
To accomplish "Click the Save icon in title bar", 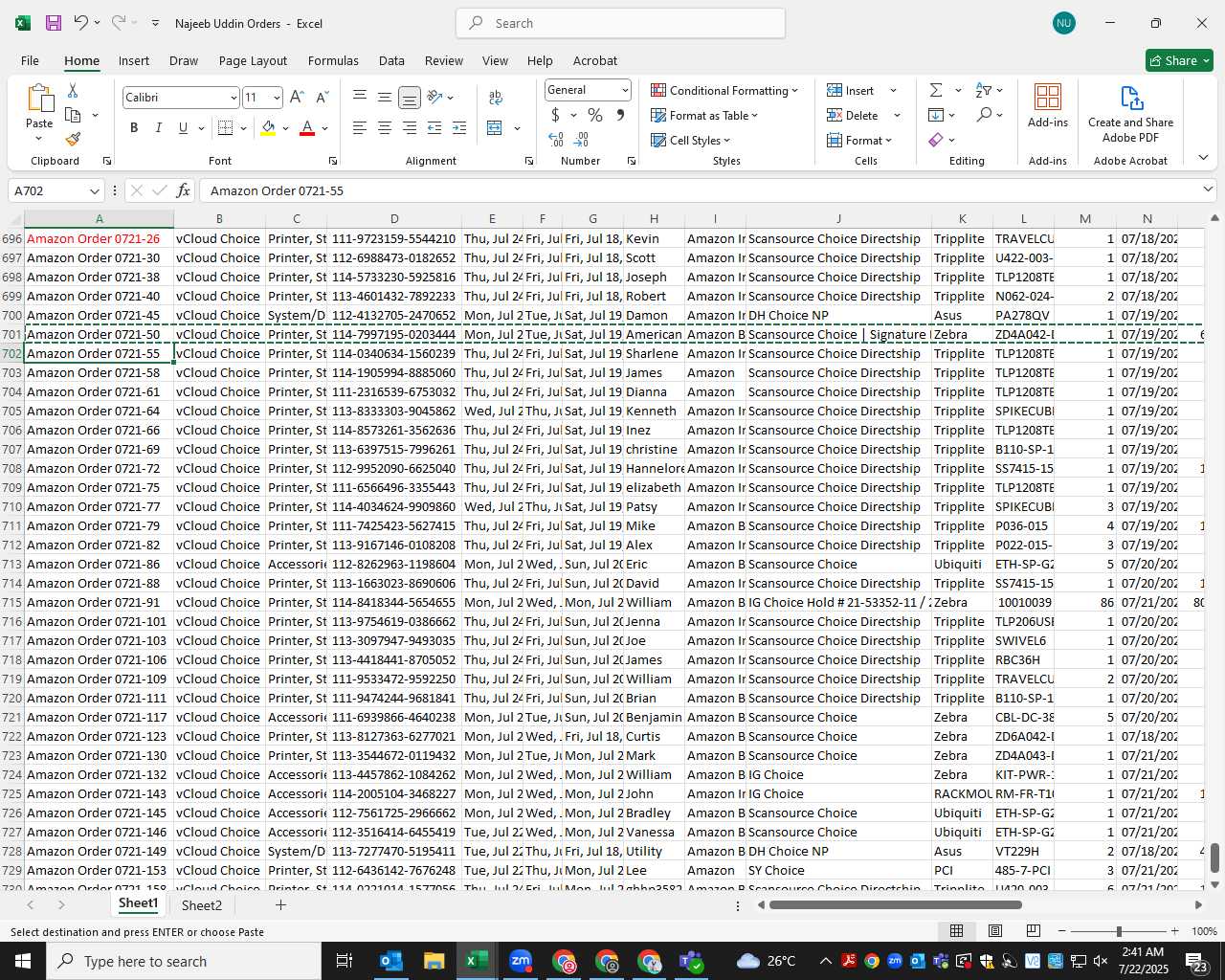I will tap(54, 23).
